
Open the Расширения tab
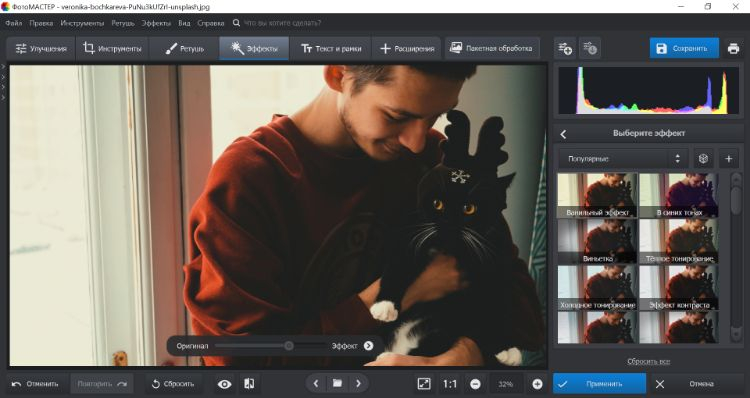coord(407,48)
